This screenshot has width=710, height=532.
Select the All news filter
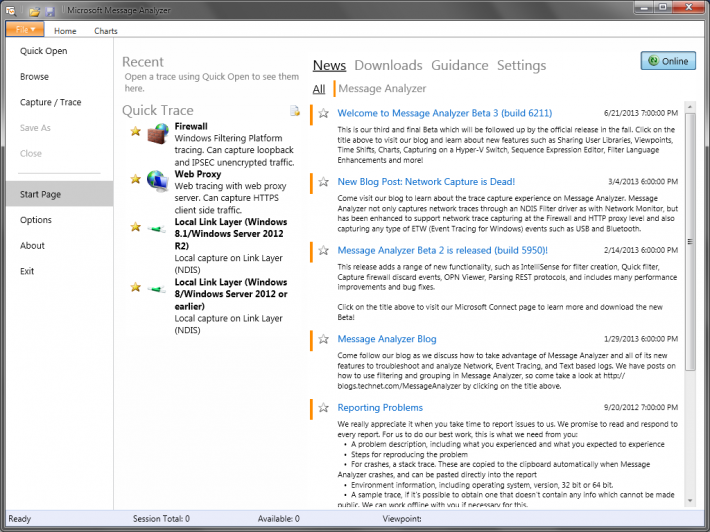point(319,89)
